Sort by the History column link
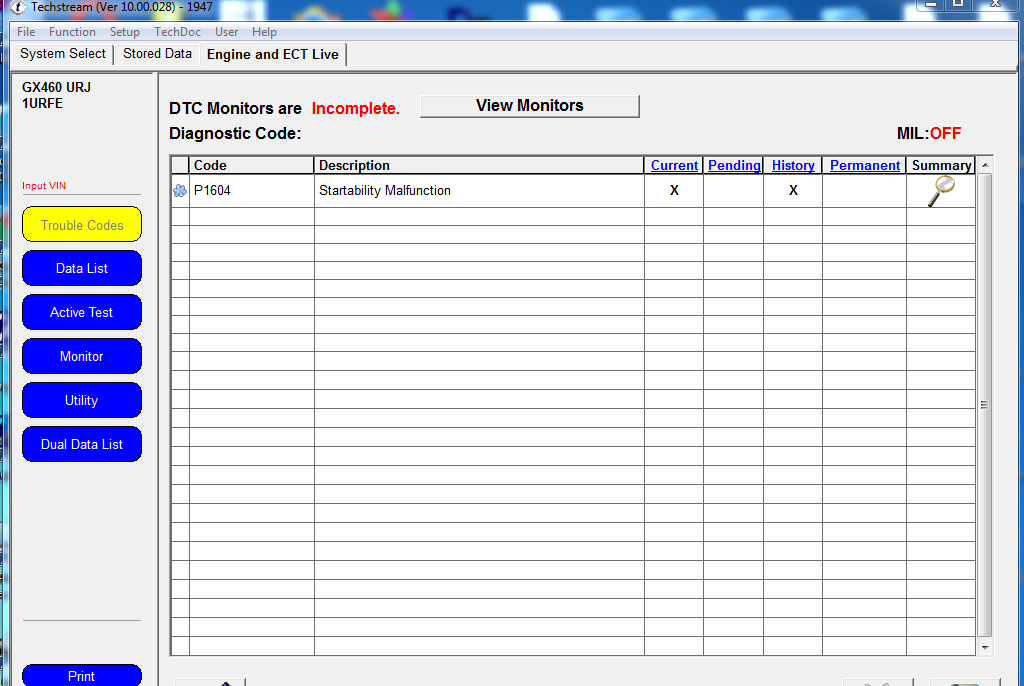The width and height of the screenshot is (1024, 686). click(793, 165)
